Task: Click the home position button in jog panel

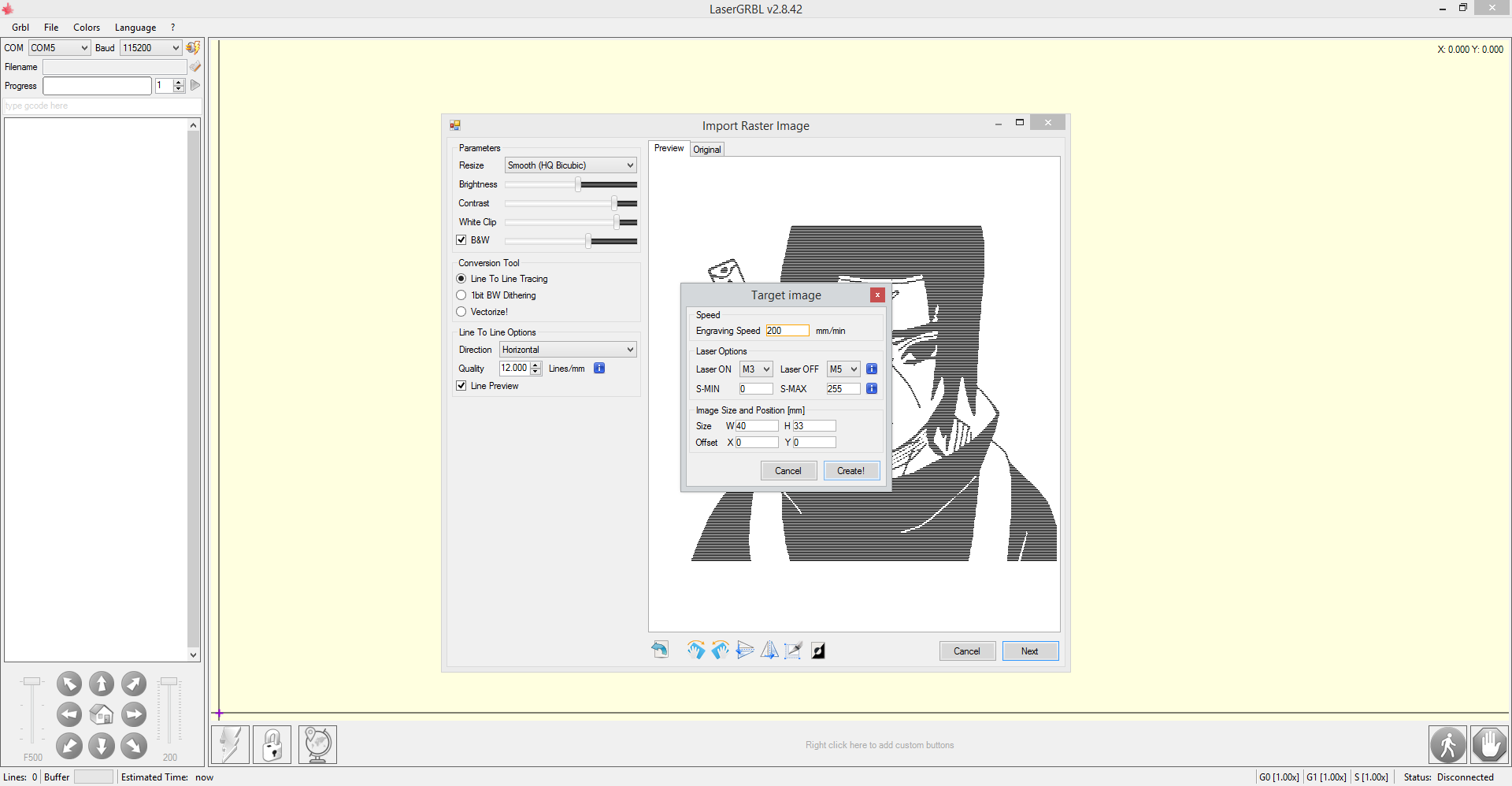Action: tap(102, 714)
